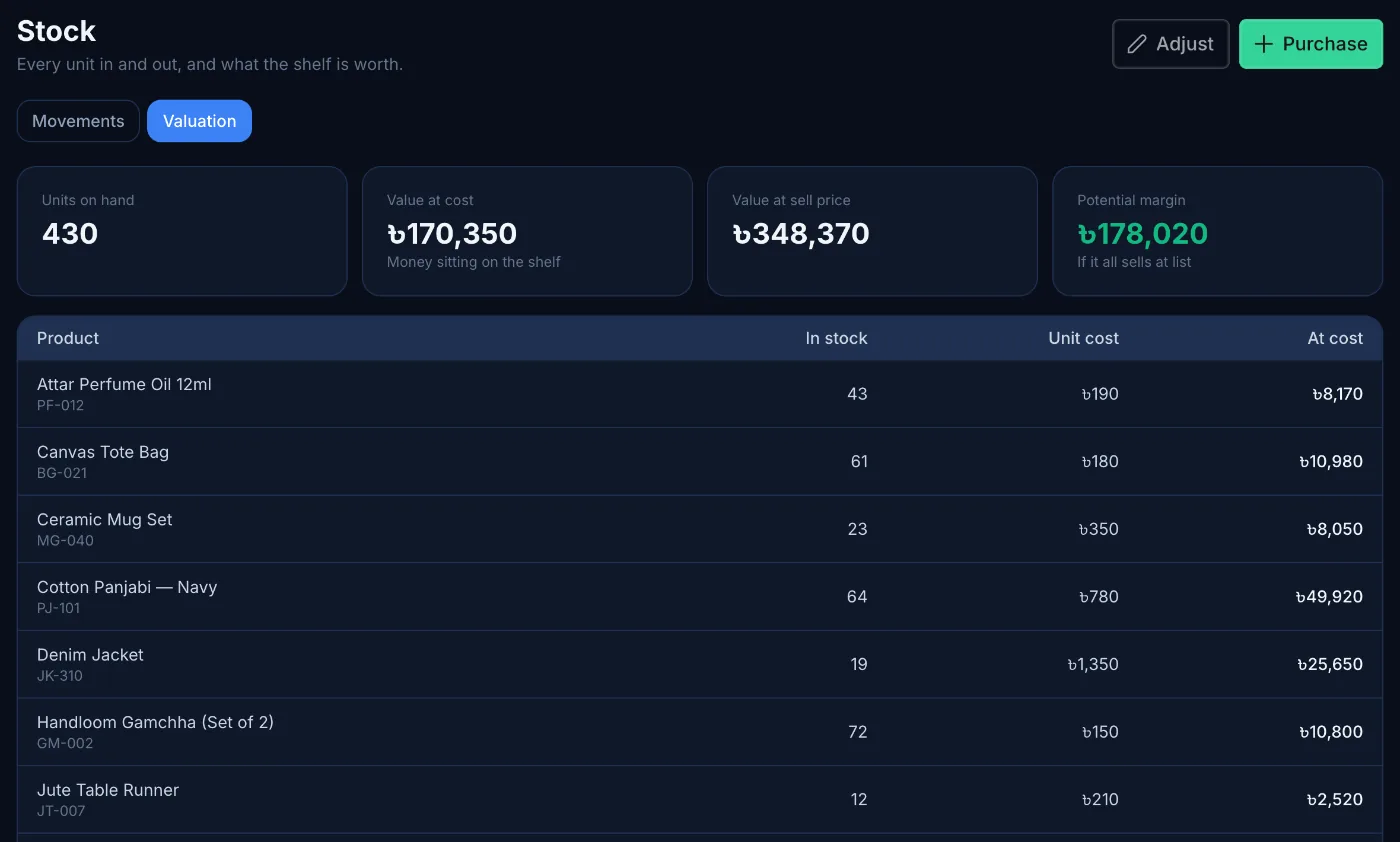Click the Value at cost card
This screenshot has width=1400, height=842.
[x=527, y=231]
